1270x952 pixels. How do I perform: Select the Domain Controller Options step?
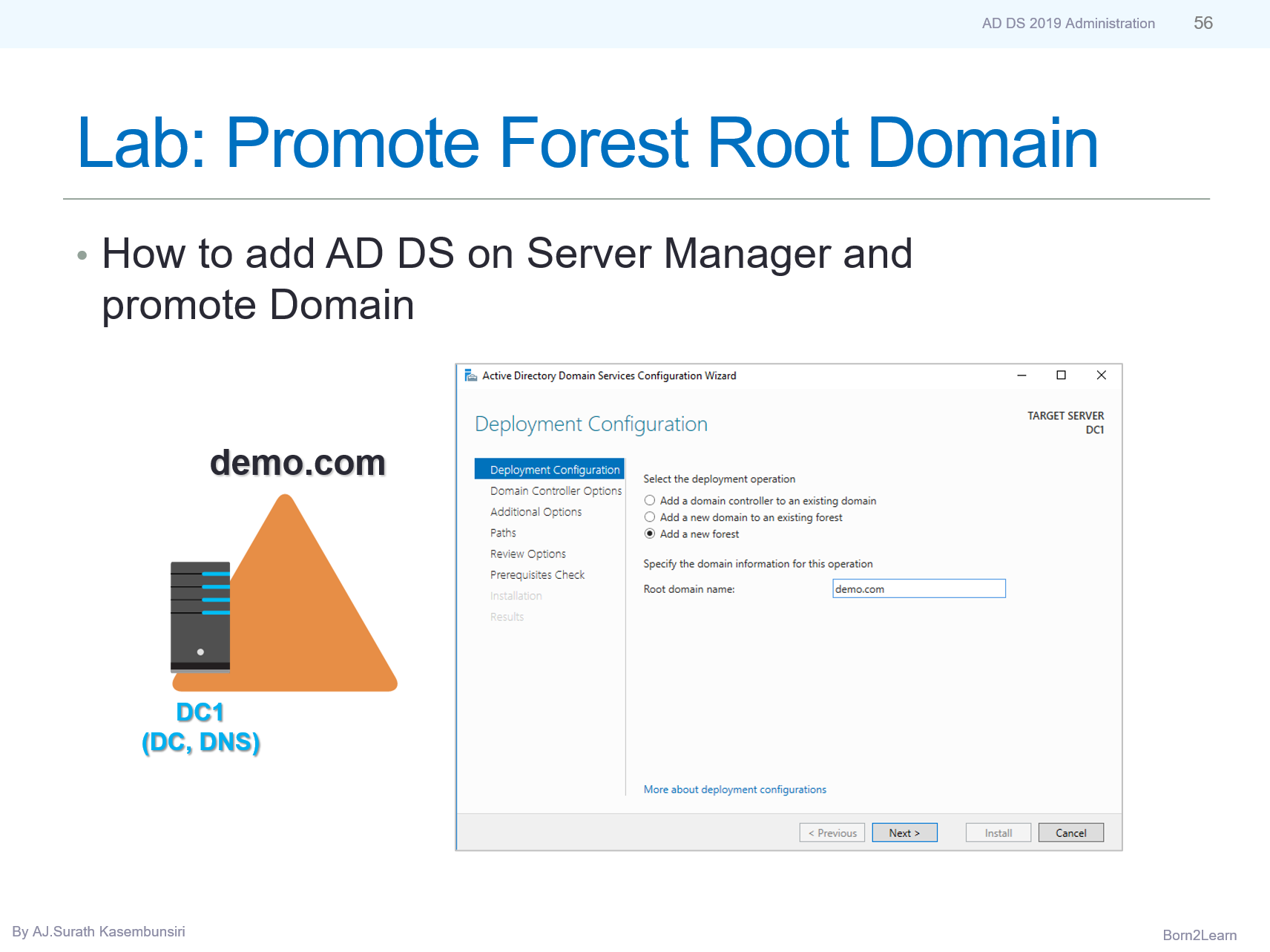[x=555, y=490]
